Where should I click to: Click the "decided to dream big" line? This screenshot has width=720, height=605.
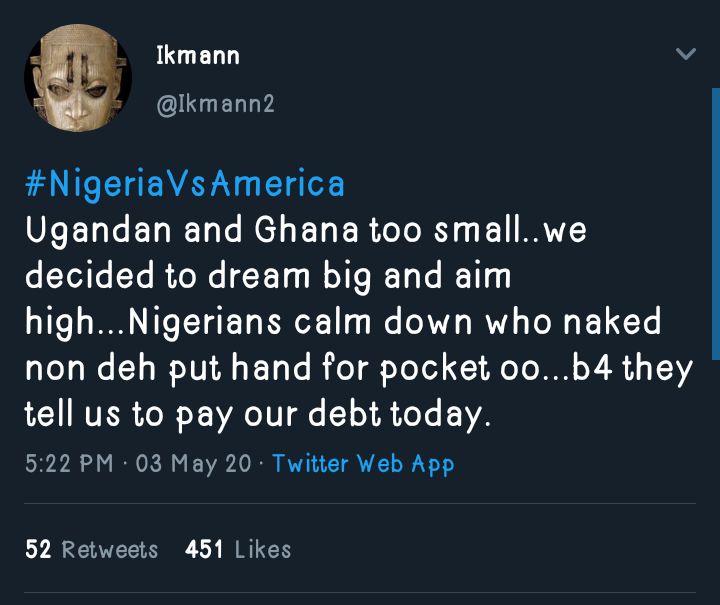click(x=268, y=276)
